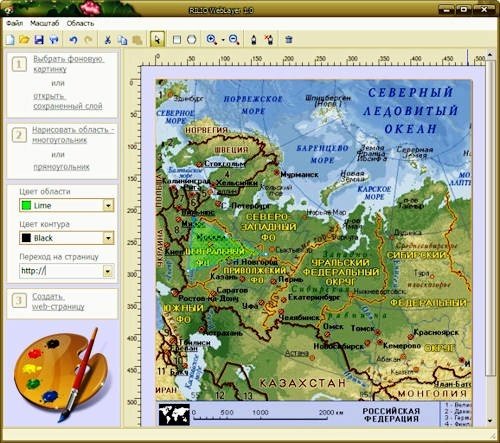Open the Файл menu
The height and width of the screenshot is (443, 500).
coord(15,23)
